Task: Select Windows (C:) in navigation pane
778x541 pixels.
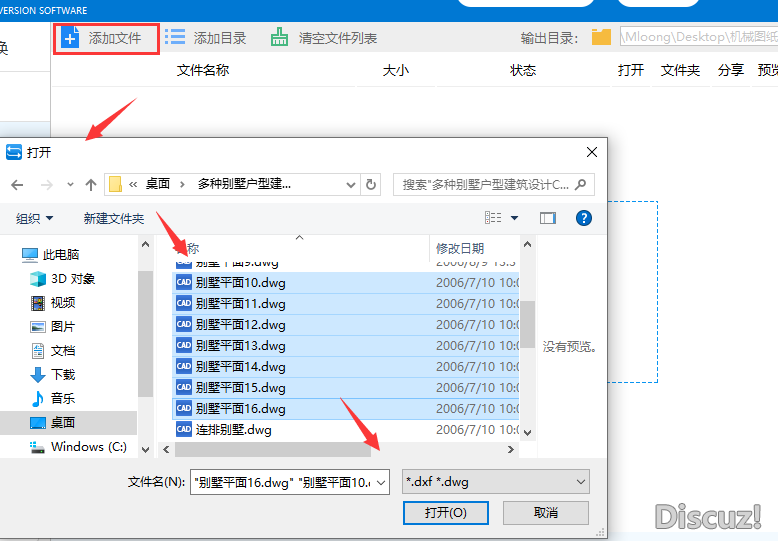Action: [x=88, y=447]
